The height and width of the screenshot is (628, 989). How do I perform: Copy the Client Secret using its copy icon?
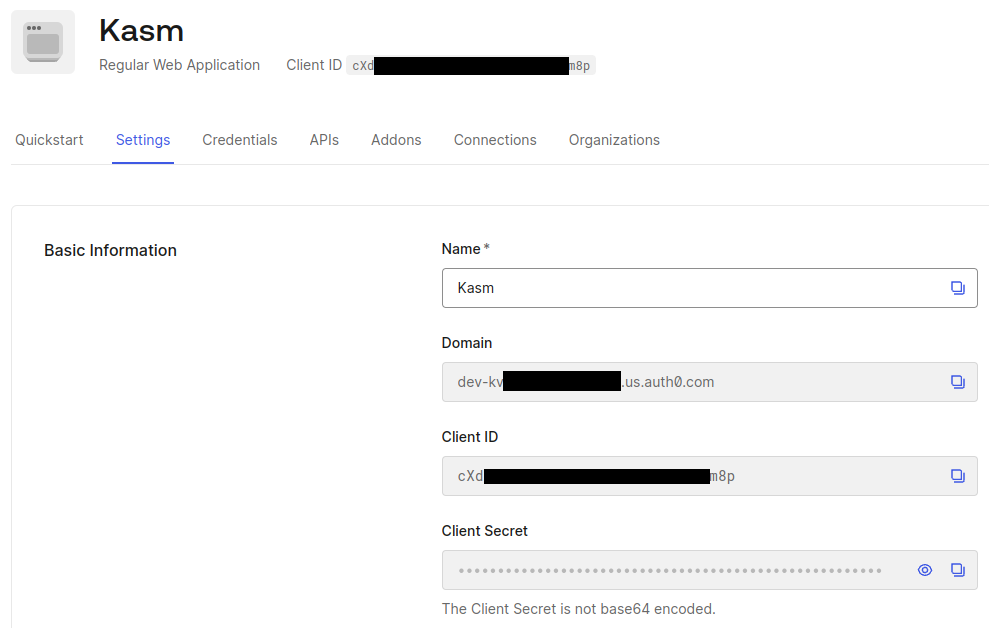click(x=958, y=569)
